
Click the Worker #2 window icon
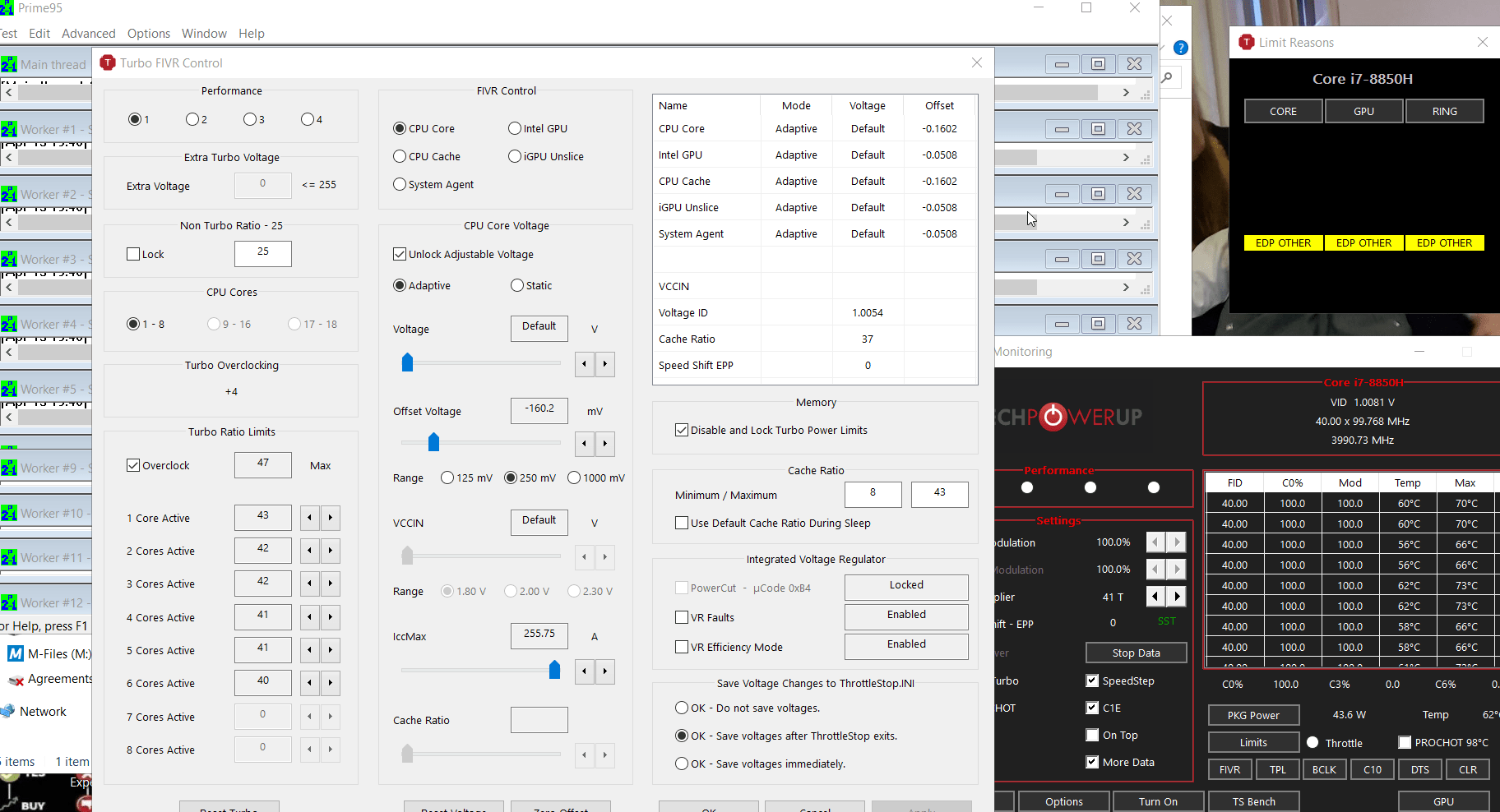pos(9,194)
